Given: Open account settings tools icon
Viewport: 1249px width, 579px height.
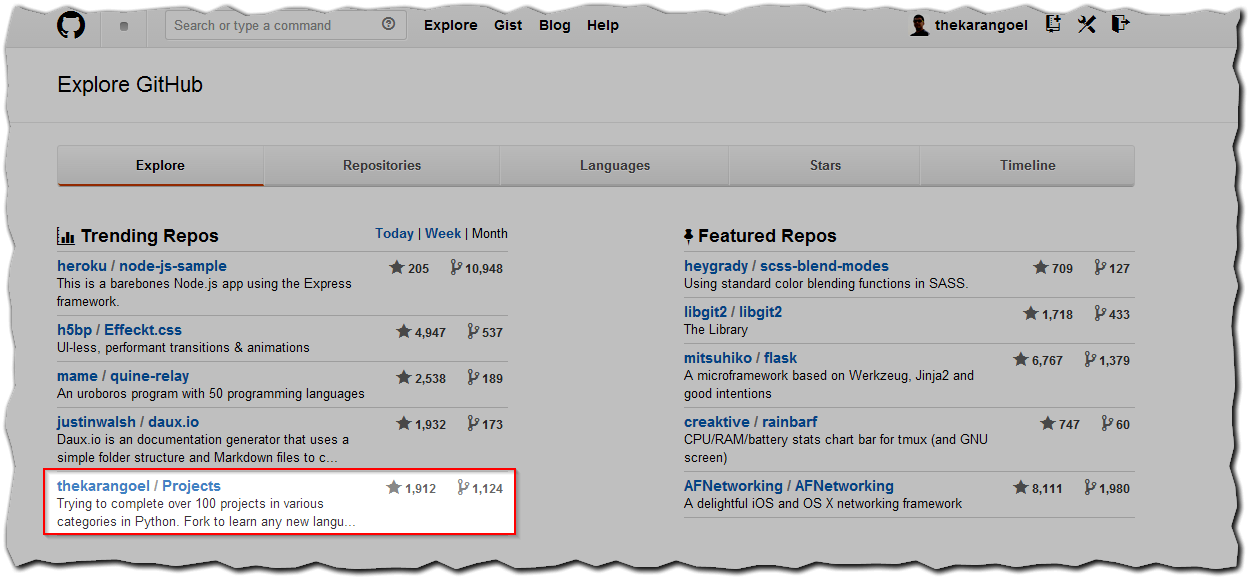Looking at the screenshot, I should [x=1087, y=24].
